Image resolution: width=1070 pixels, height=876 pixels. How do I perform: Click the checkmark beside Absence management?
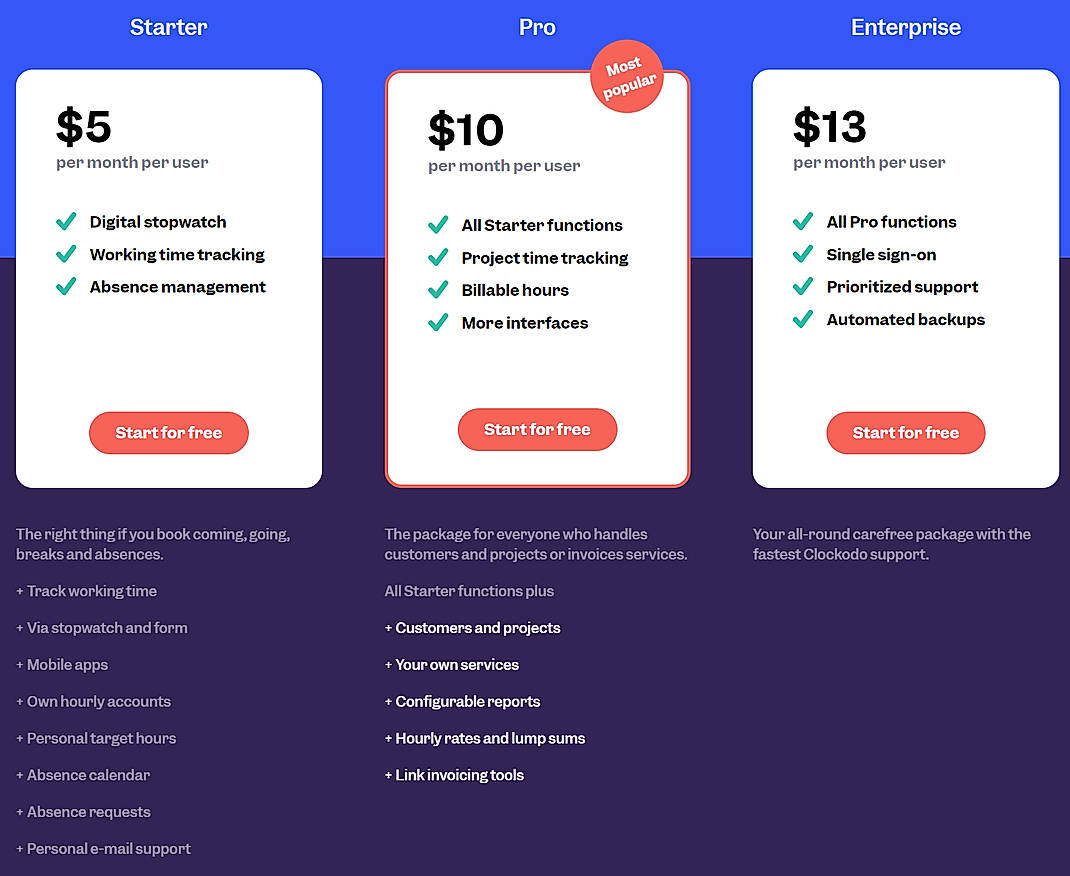click(x=66, y=287)
